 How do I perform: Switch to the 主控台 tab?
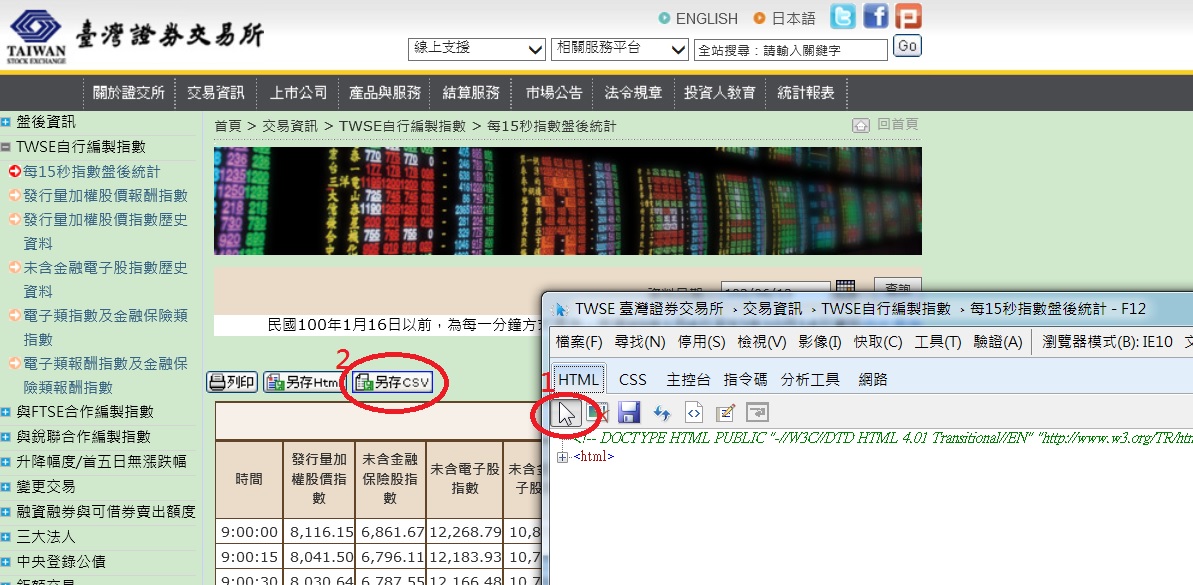[688, 379]
